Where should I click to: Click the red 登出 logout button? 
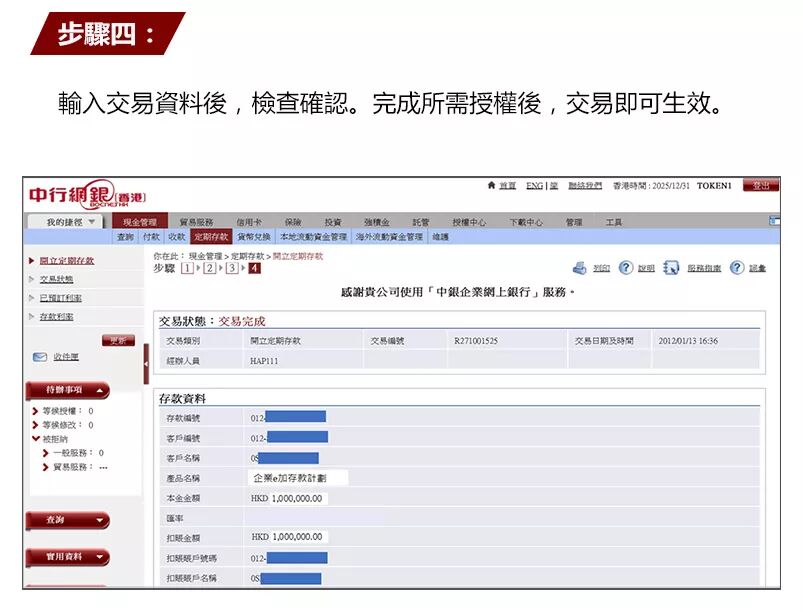coord(760,185)
